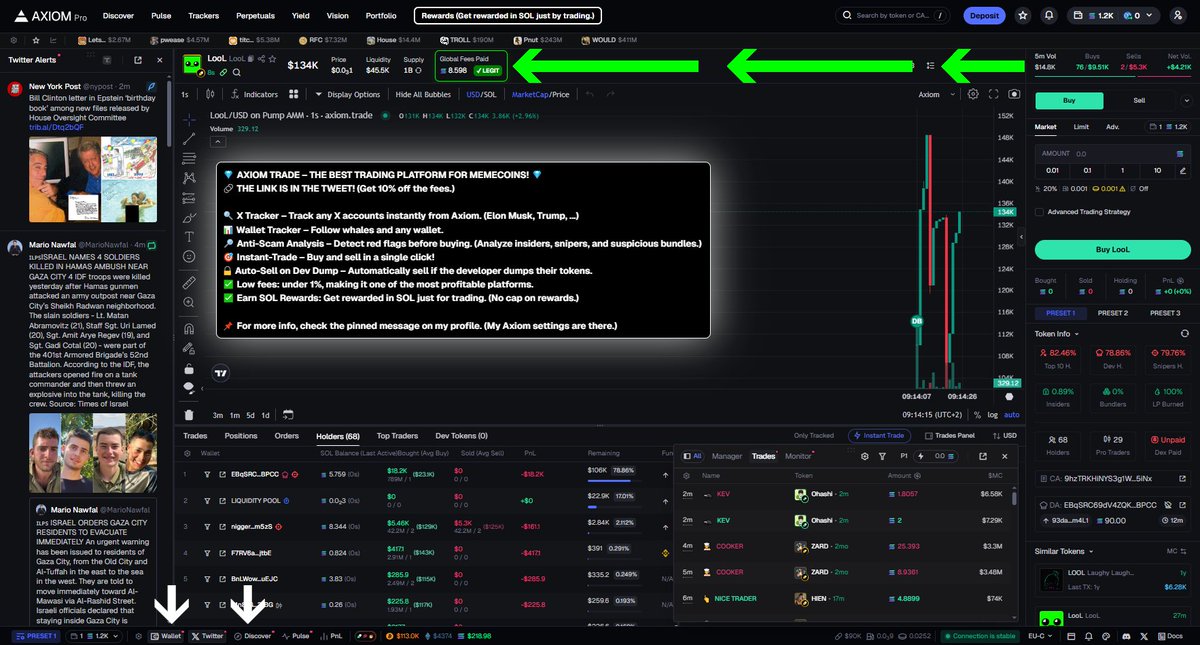
Task: Click the Buy LooL button
Action: 1111,250
